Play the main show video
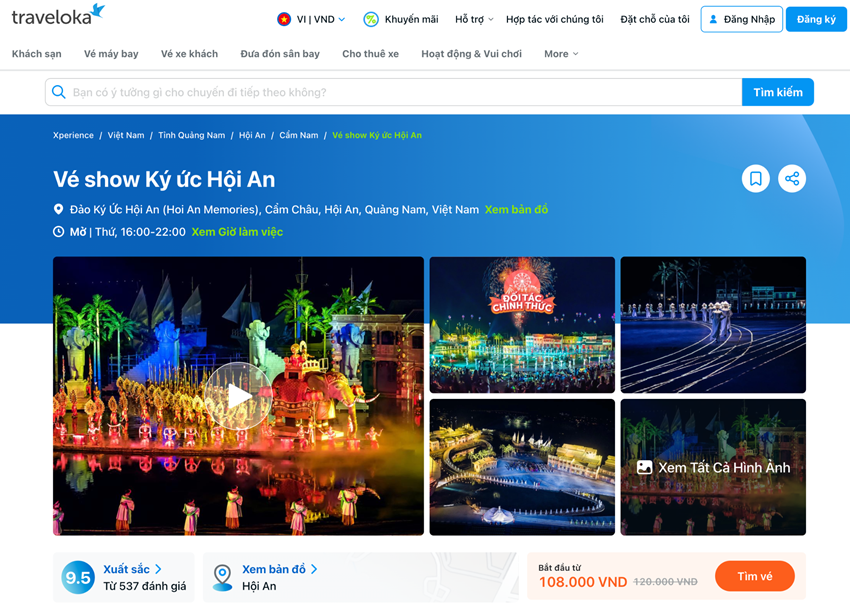850x606 pixels. pyautogui.click(x=238, y=396)
